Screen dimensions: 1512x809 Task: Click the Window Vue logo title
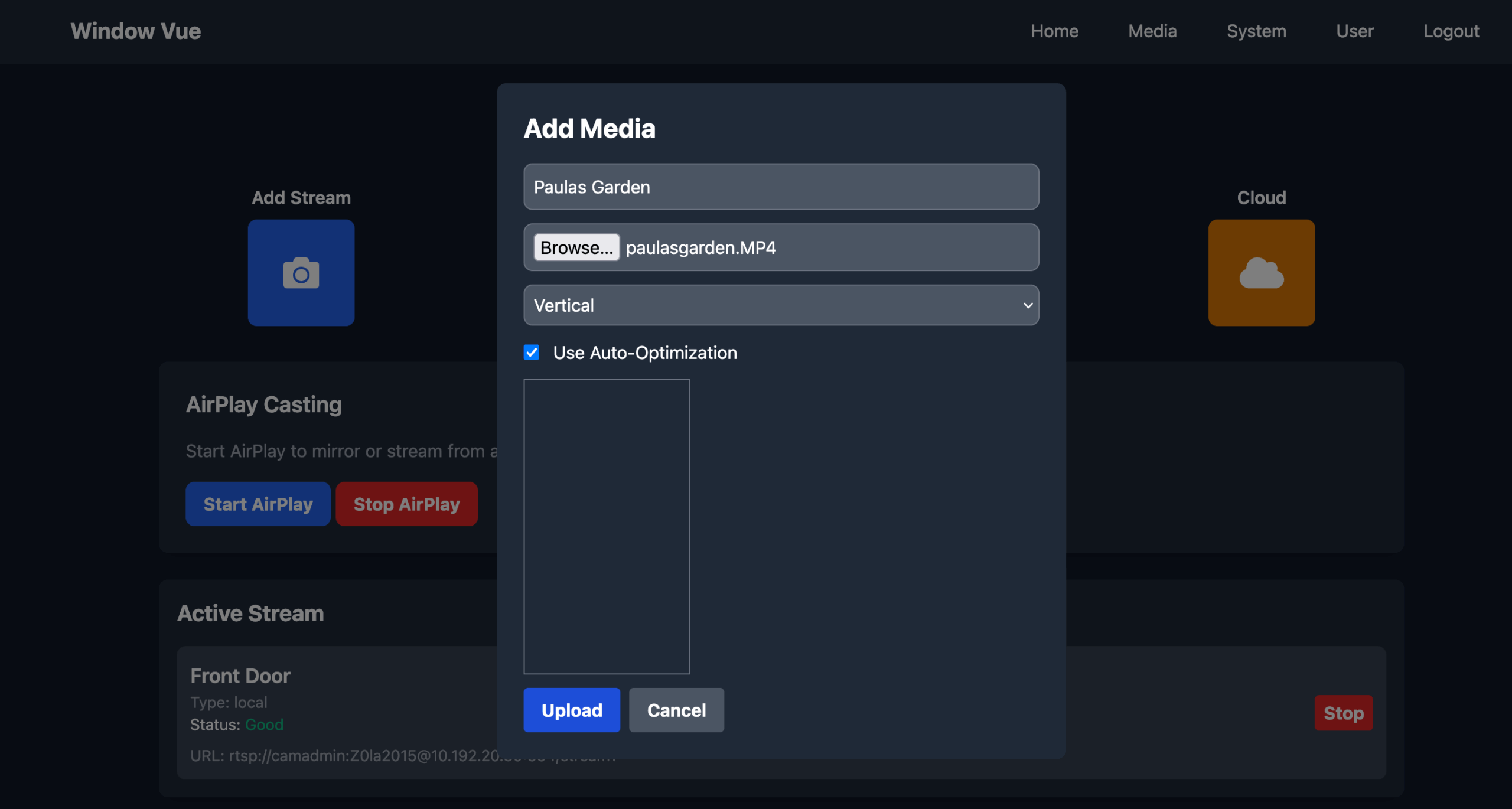pyautogui.click(x=136, y=31)
